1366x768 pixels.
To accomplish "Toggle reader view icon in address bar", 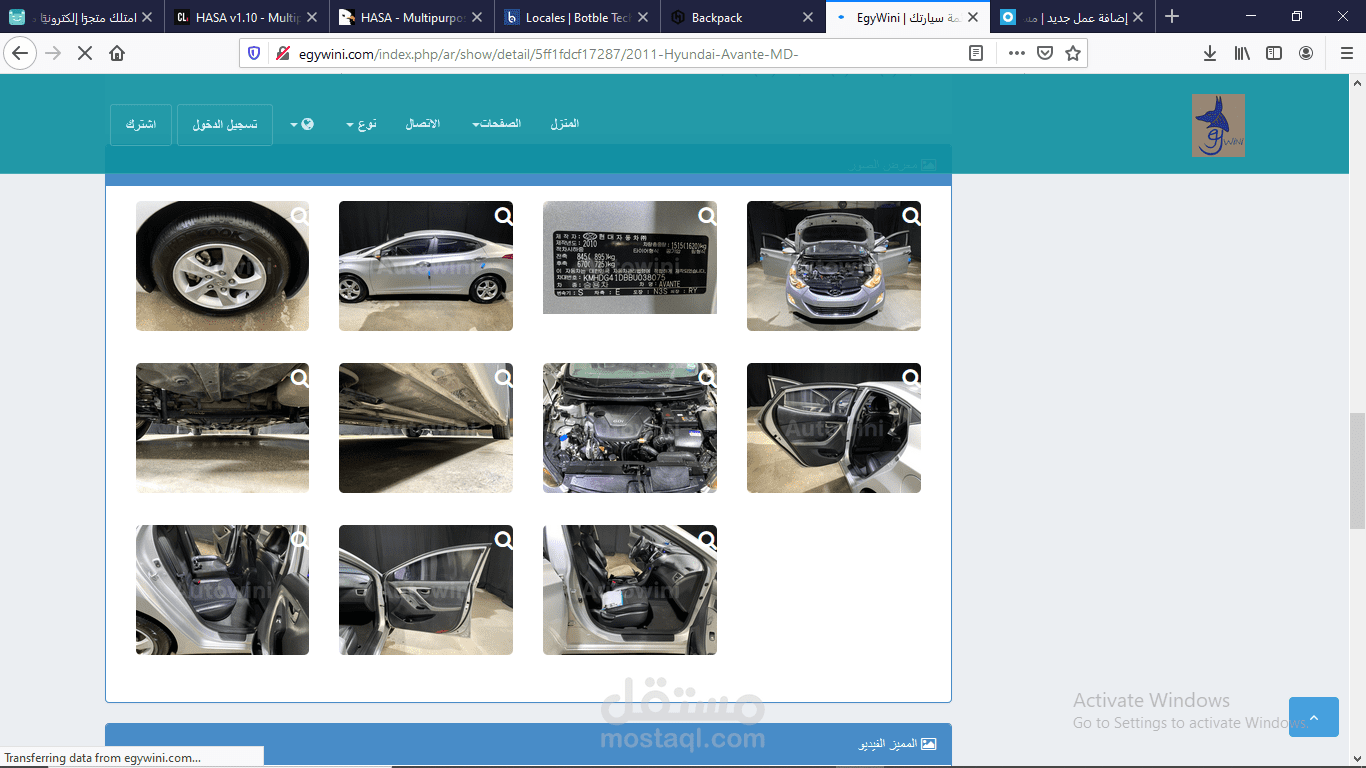I will (x=976, y=53).
